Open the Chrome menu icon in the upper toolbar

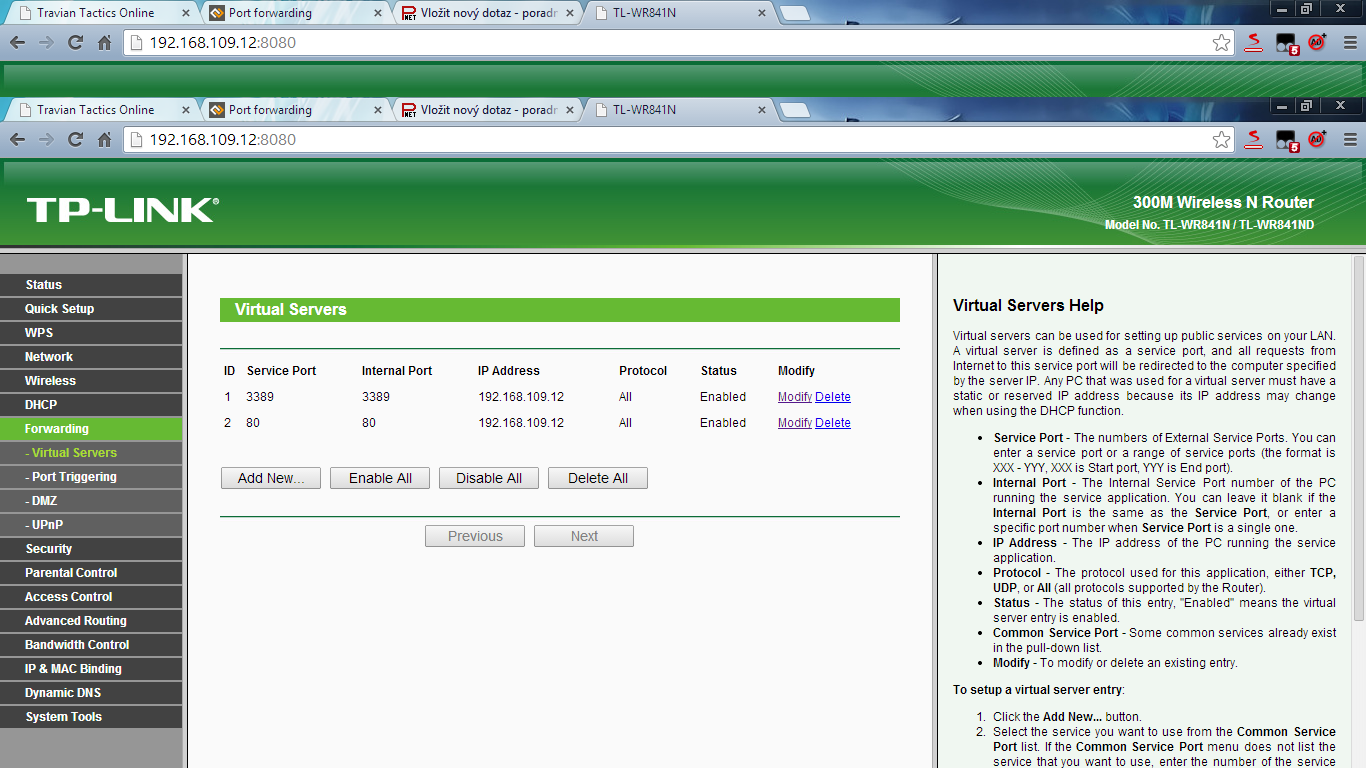[1350, 43]
